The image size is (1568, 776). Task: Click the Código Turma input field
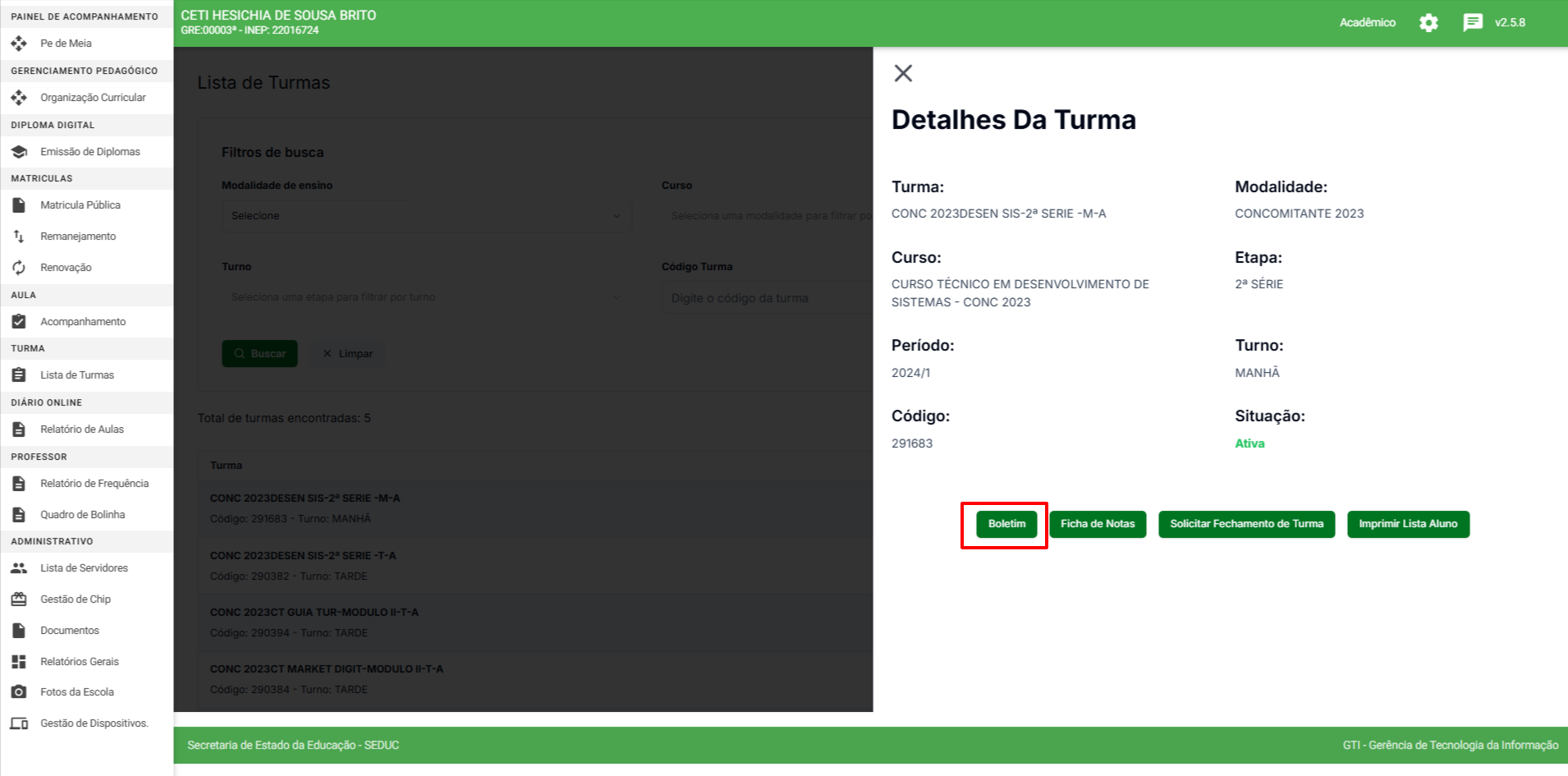click(x=768, y=298)
